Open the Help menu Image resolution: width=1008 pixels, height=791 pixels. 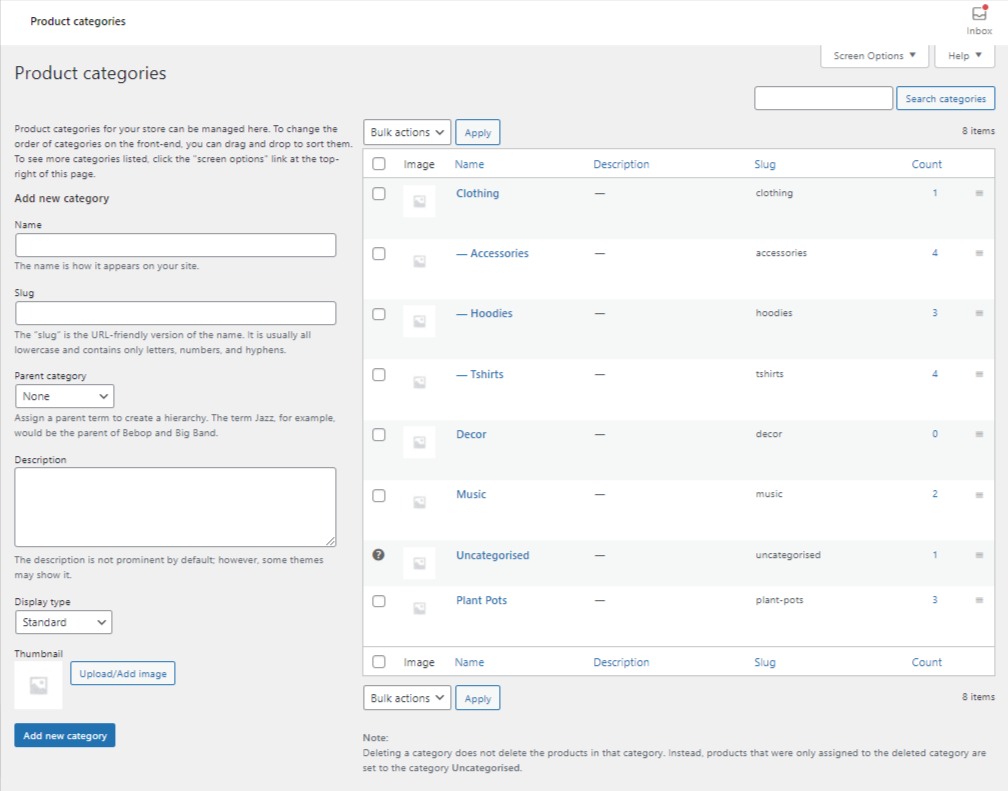tap(962, 55)
